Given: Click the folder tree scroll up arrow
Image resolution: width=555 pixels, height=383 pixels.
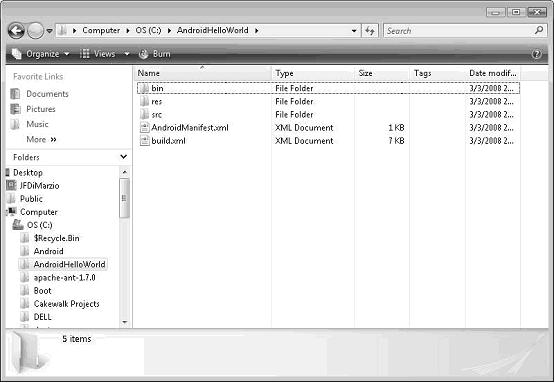Looking at the screenshot, I should 125,172.
